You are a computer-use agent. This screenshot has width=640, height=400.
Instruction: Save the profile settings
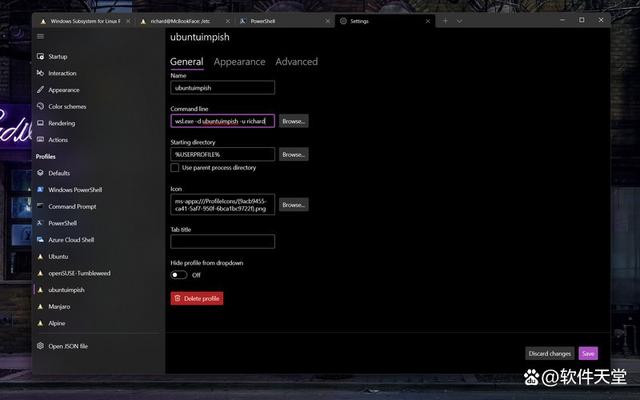tap(588, 353)
